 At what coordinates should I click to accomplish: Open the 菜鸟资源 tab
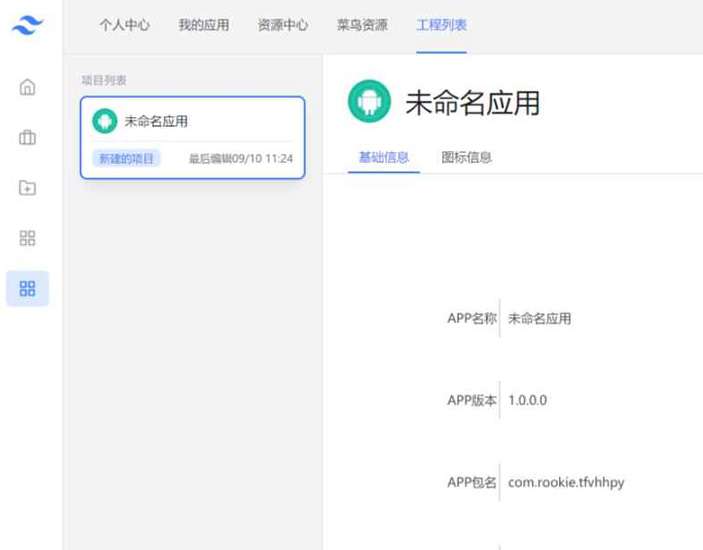tap(362, 25)
